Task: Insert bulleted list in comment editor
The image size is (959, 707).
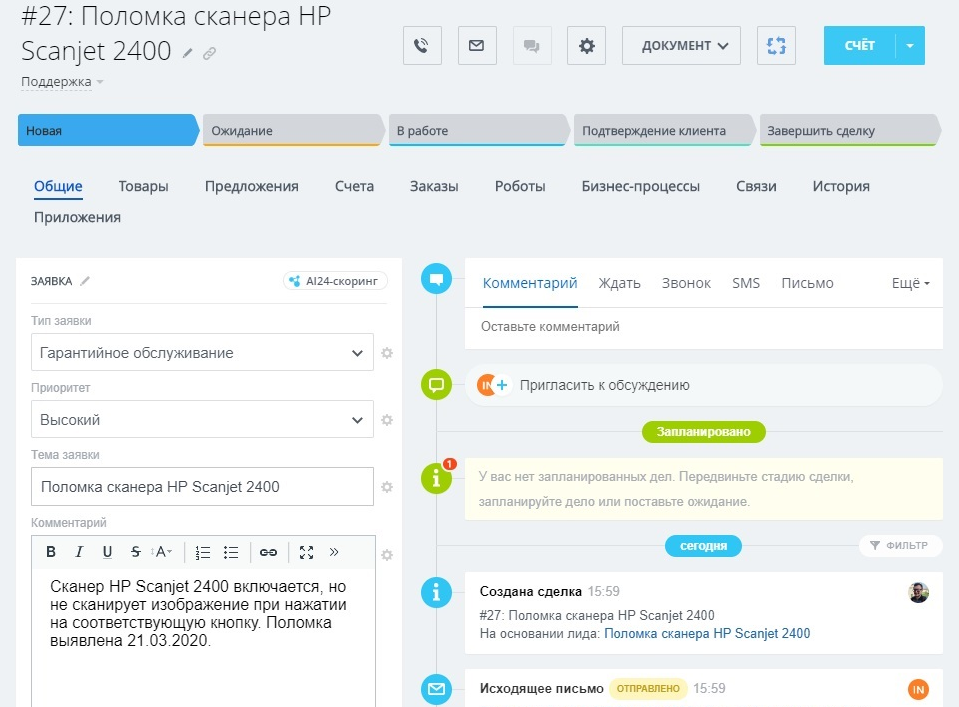Action: [231, 553]
